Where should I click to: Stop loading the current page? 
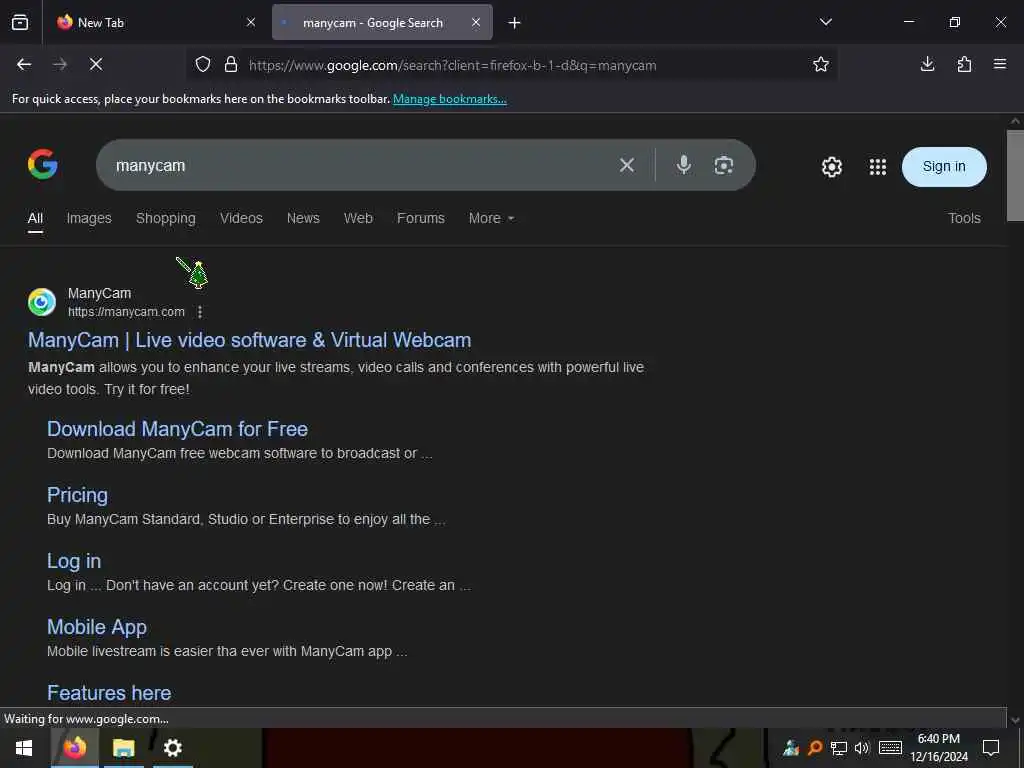coord(96,64)
